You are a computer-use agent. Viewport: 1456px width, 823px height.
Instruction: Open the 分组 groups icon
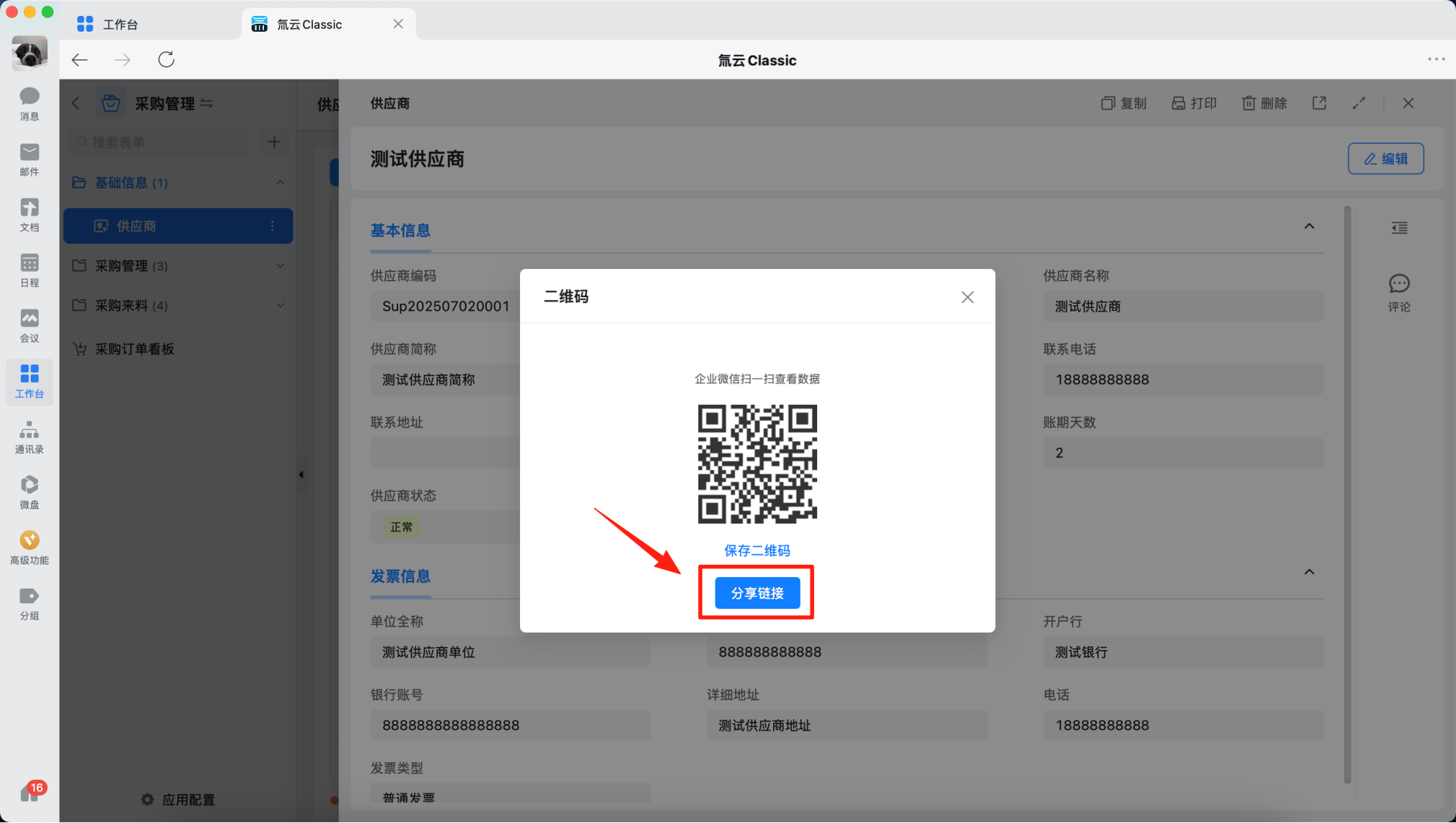pos(30,604)
